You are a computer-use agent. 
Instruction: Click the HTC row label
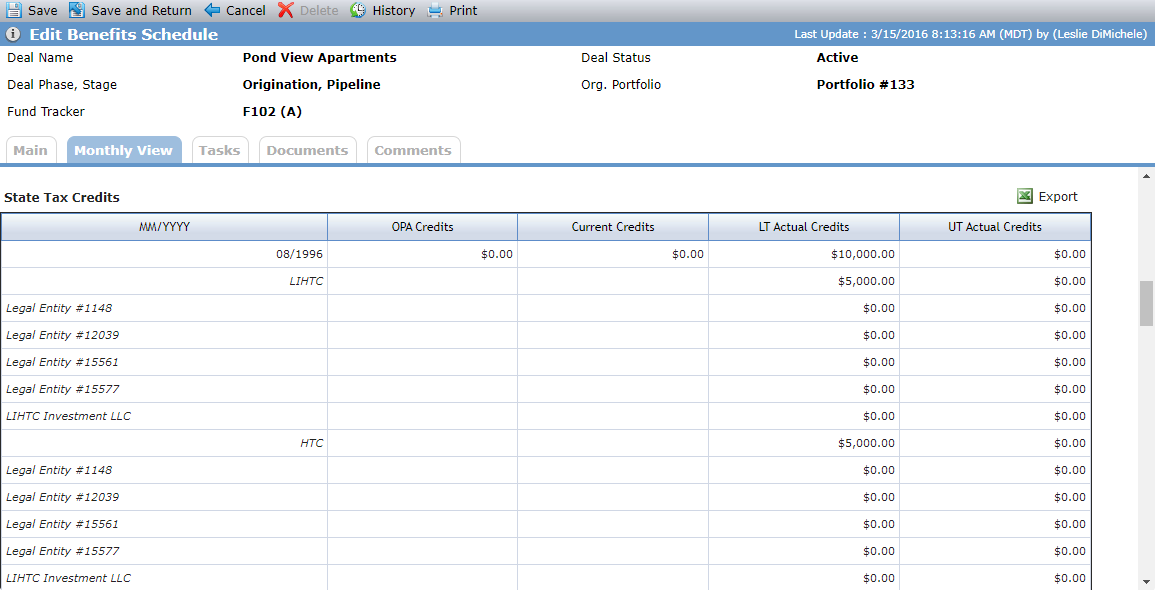coord(312,443)
